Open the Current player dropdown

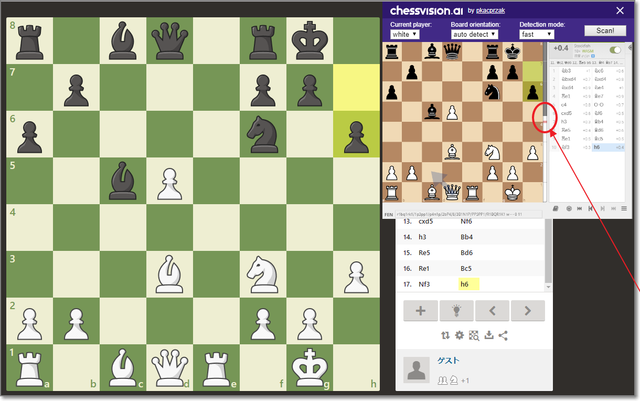point(404,34)
